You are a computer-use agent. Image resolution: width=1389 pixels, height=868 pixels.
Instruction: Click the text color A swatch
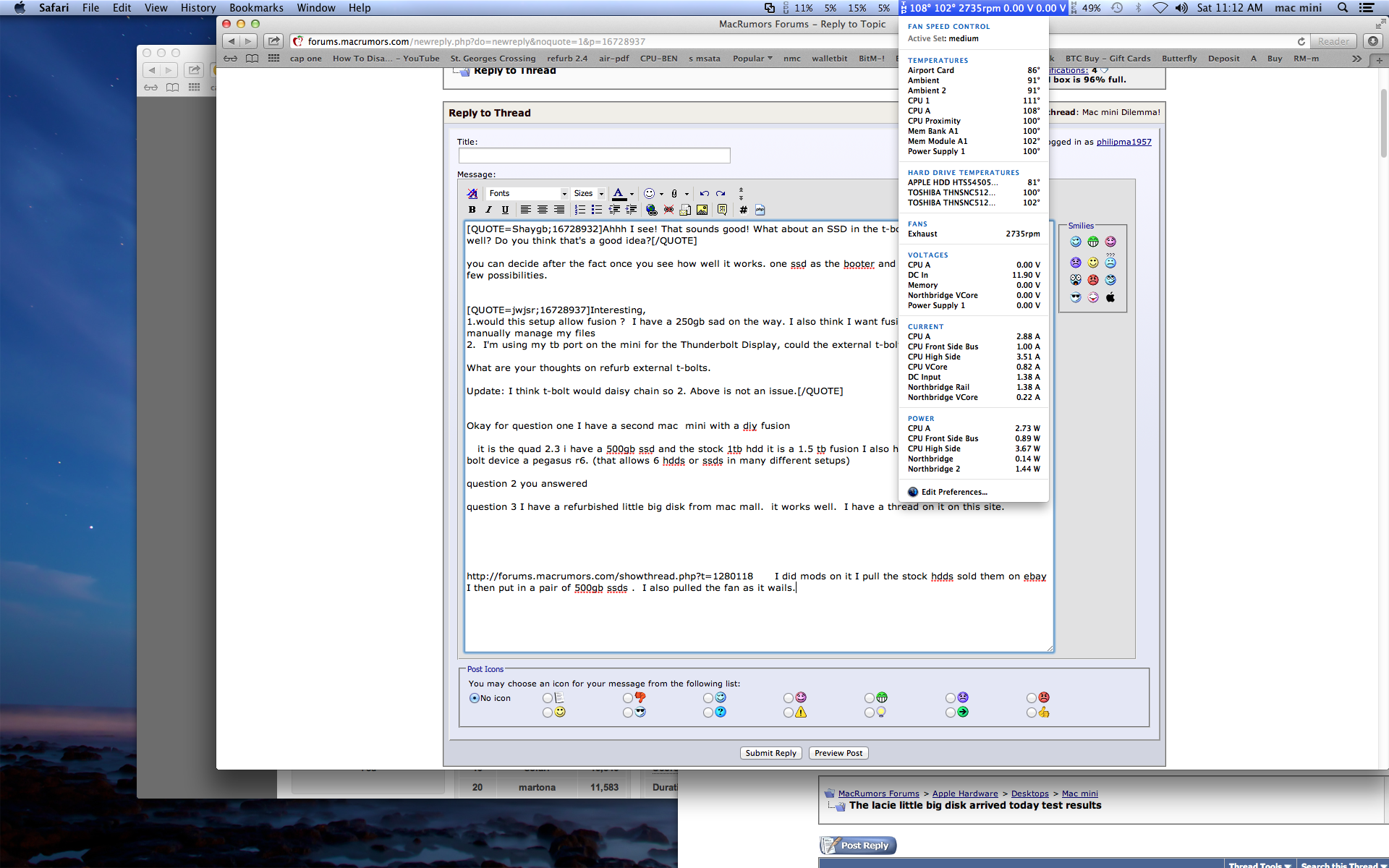pos(619,193)
